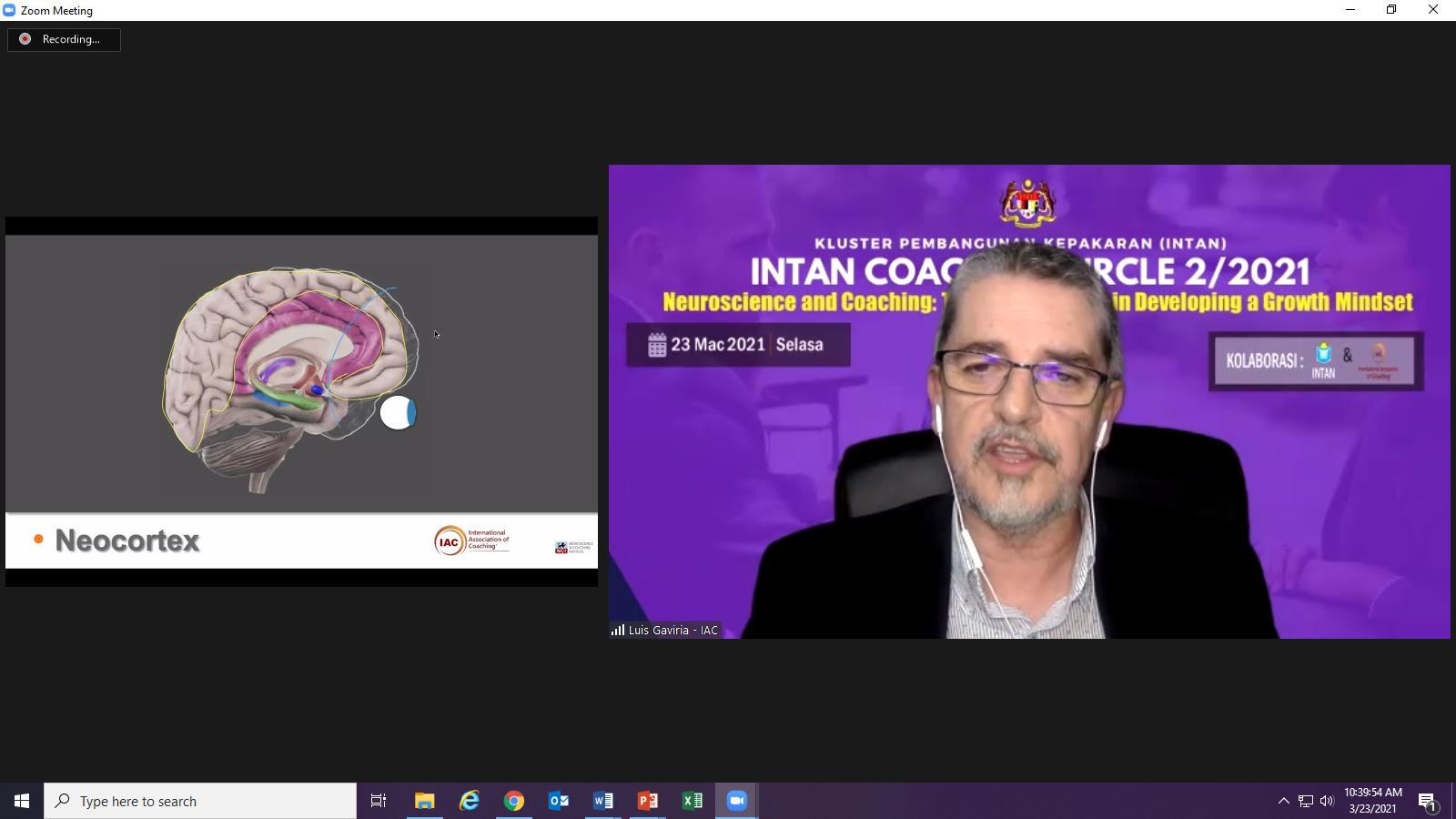This screenshot has width=1456, height=819.
Task: Launch Internet Explorer from taskbar
Action: click(470, 801)
